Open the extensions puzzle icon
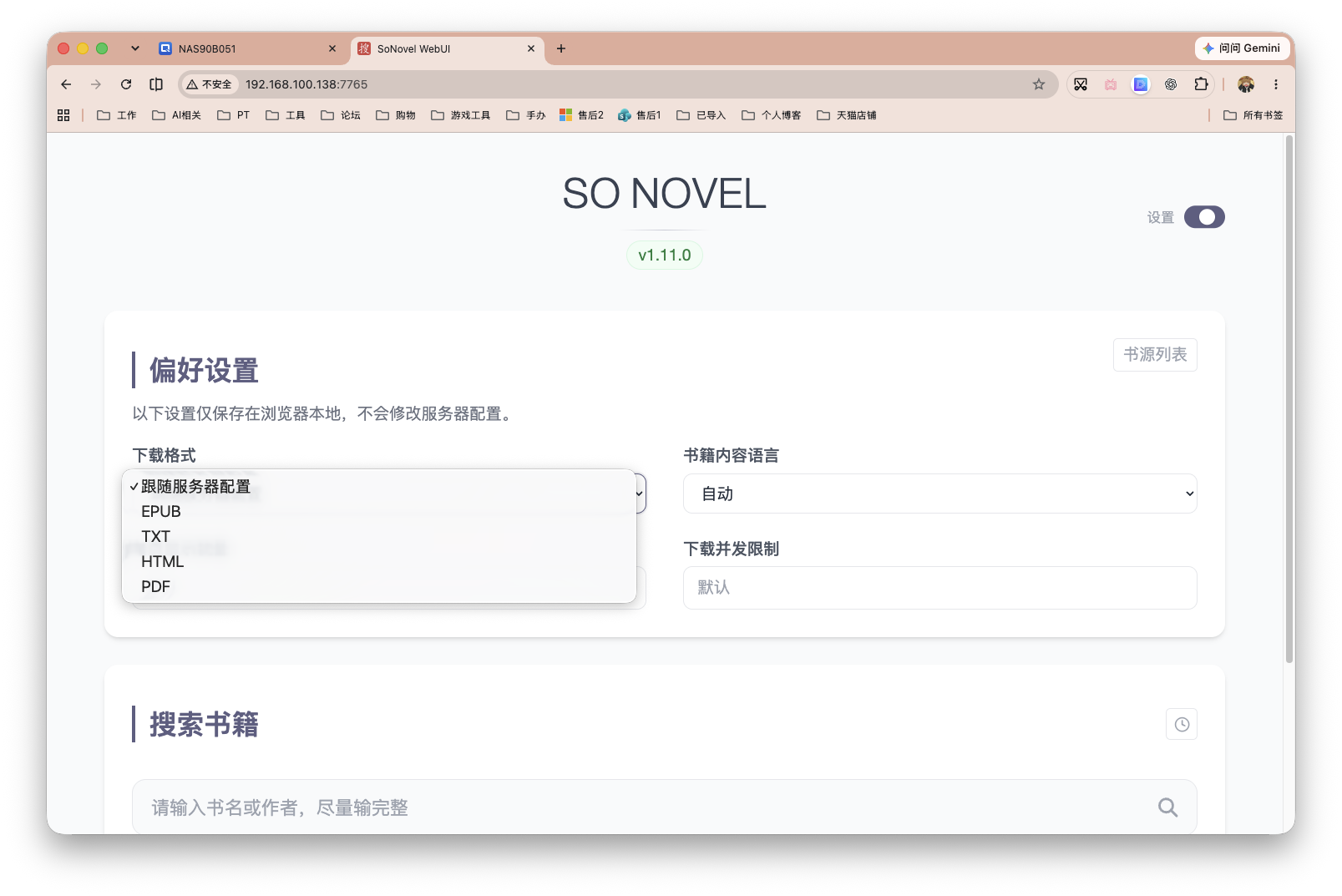This screenshot has width=1342, height=896. (1201, 84)
